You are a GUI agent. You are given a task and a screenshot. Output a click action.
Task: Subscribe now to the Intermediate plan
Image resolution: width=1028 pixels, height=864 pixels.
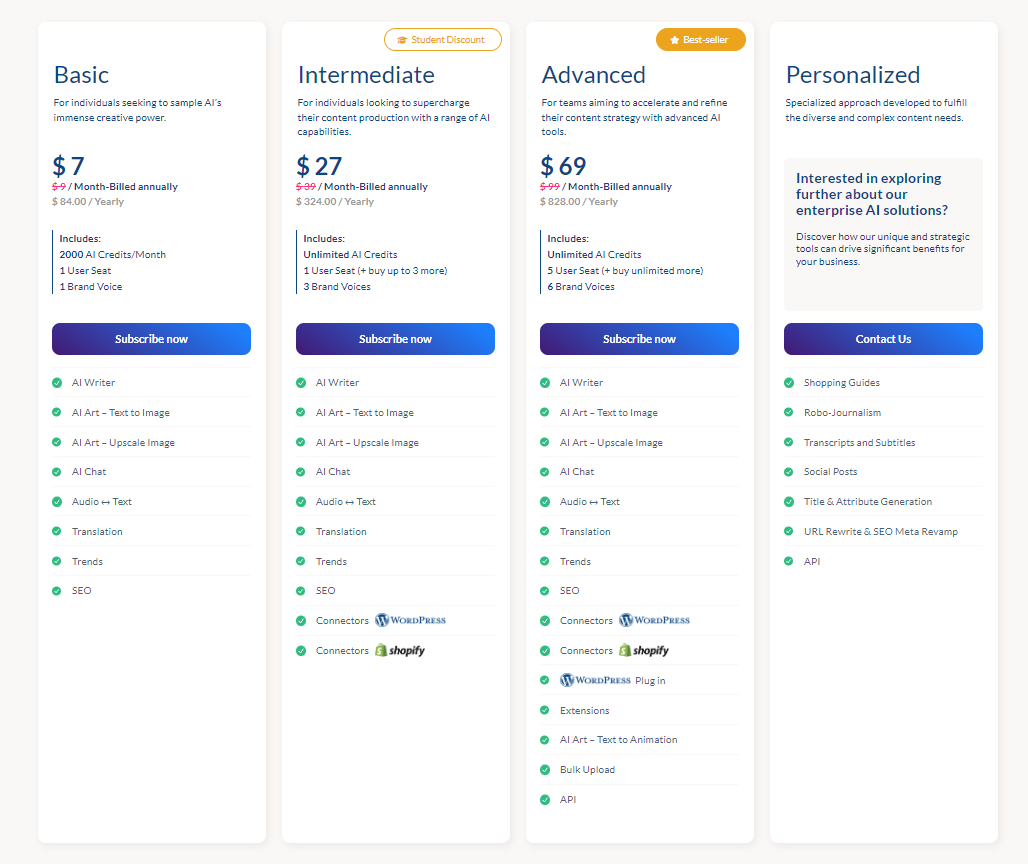point(395,339)
